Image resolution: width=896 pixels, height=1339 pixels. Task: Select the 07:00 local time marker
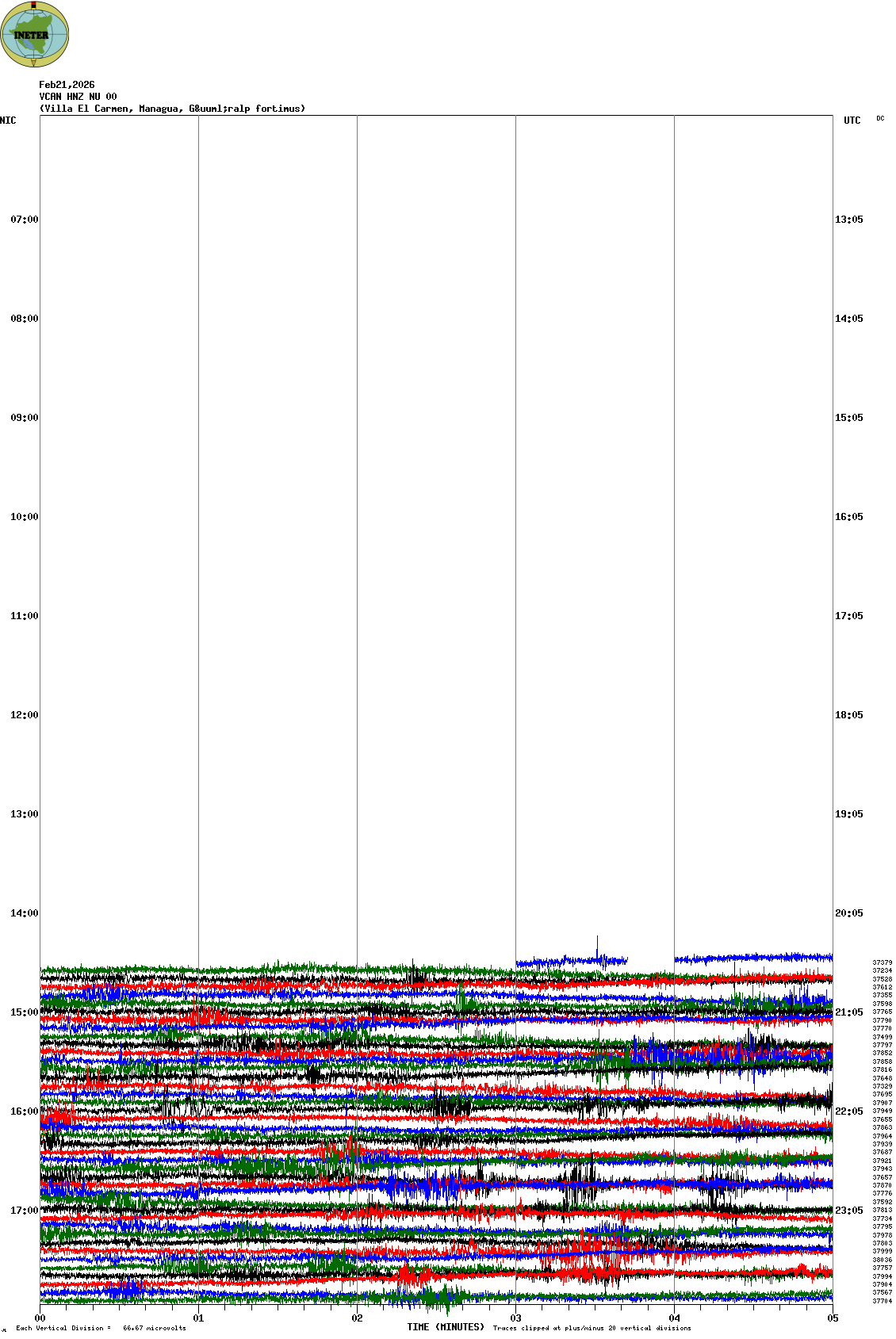[x=24, y=220]
